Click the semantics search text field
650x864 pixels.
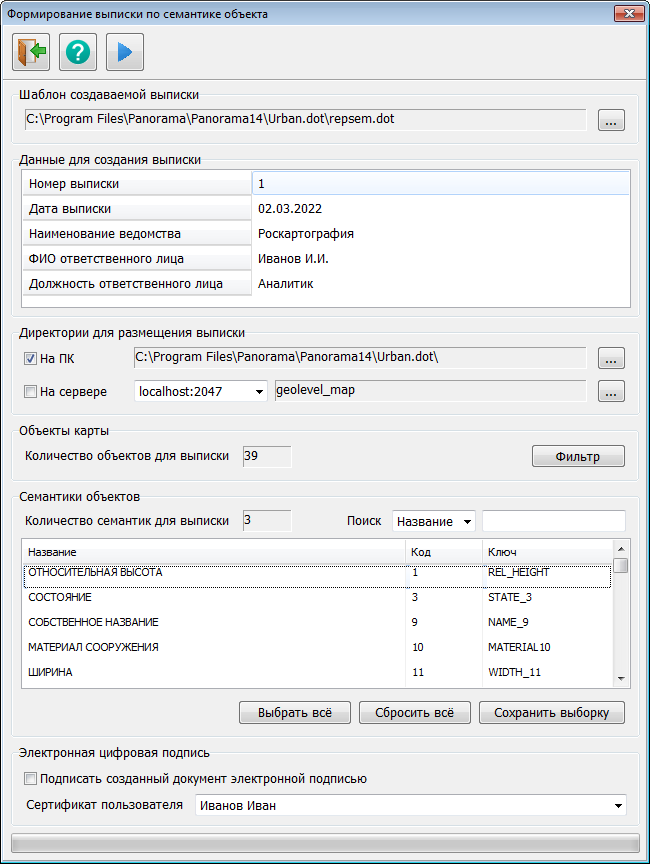(x=553, y=521)
